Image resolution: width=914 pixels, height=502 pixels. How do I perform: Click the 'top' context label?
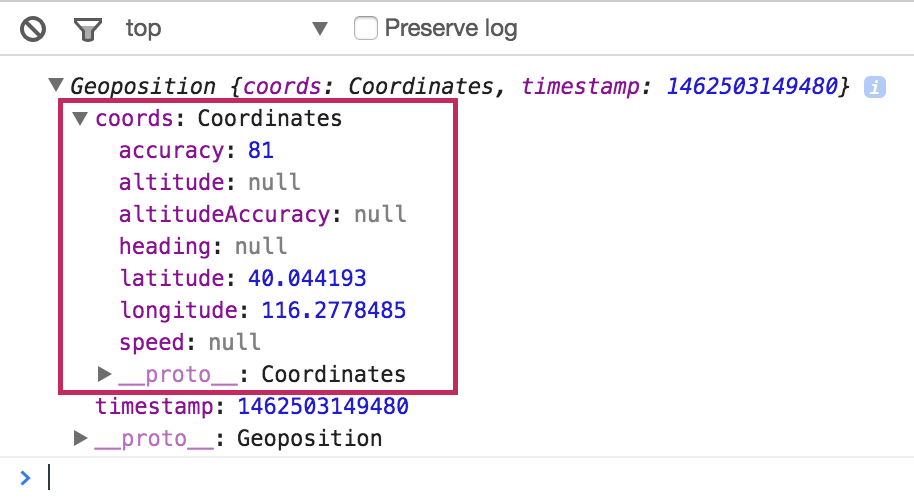[143, 29]
